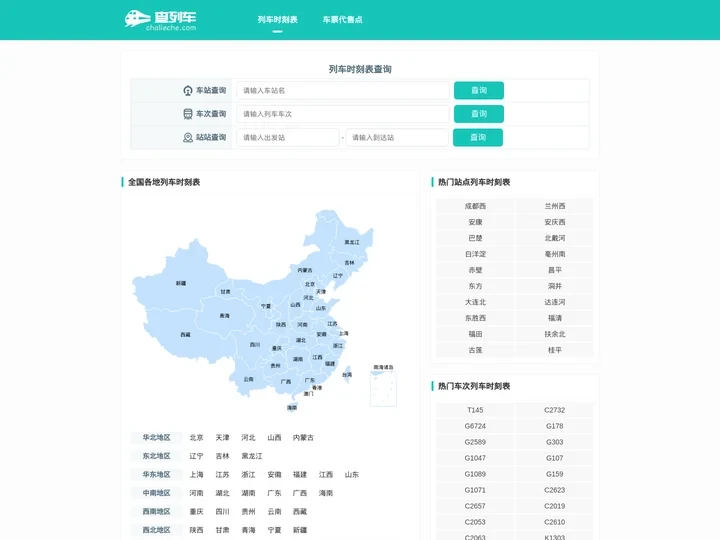Screen dimensions: 720x540
Task: Open hot station 桂平 timetable
Action: click(x=555, y=350)
